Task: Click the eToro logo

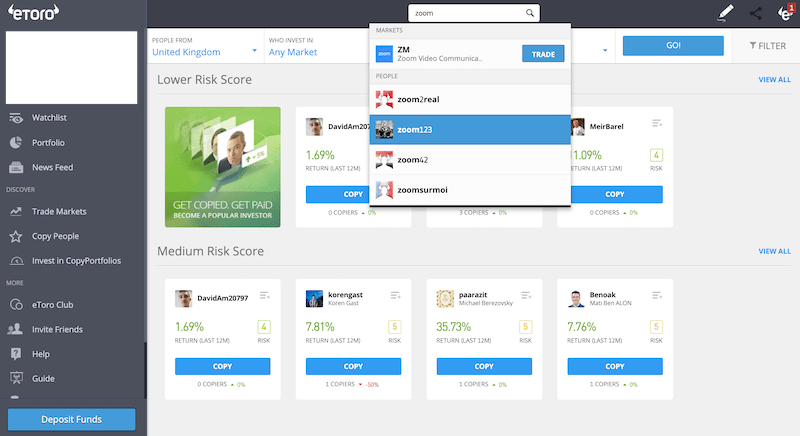Action: (x=34, y=12)
